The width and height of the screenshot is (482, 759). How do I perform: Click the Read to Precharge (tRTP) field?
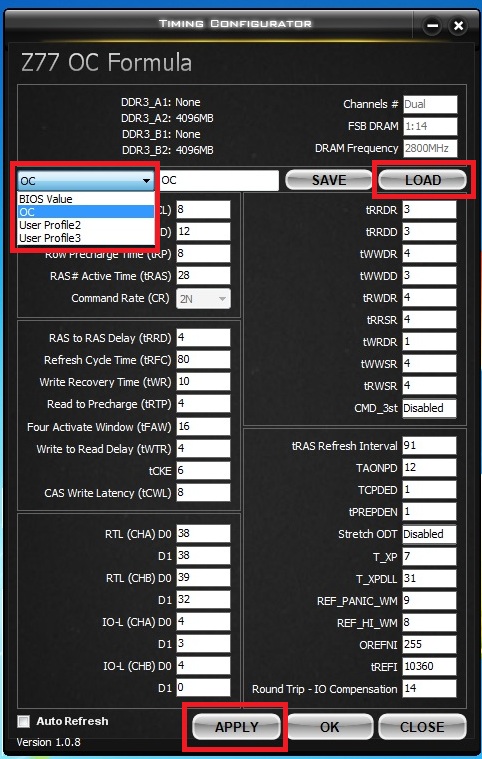click(203, 404)
